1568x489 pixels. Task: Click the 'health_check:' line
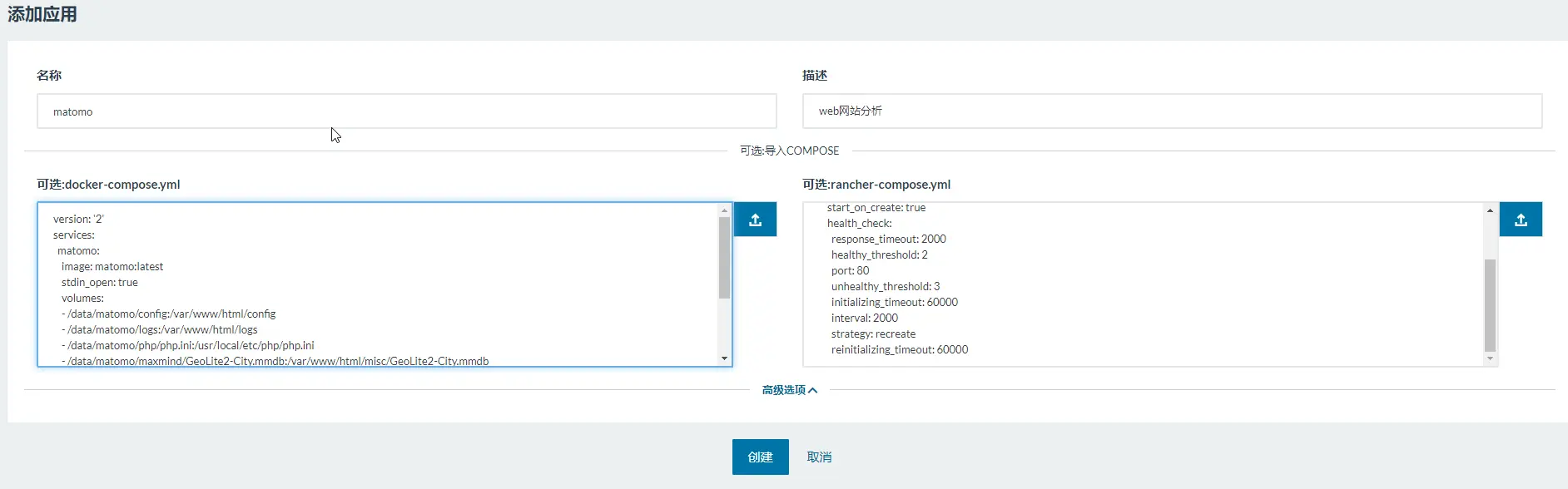tap(859, 224)
